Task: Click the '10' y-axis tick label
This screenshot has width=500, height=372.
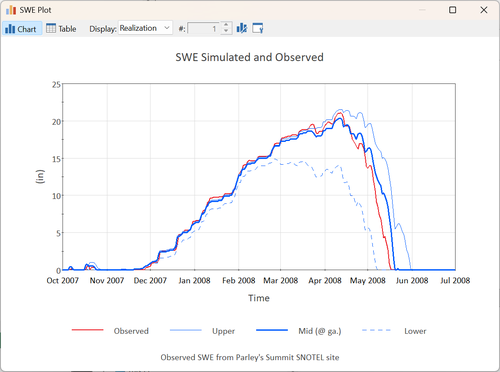Action: (56, 196)
